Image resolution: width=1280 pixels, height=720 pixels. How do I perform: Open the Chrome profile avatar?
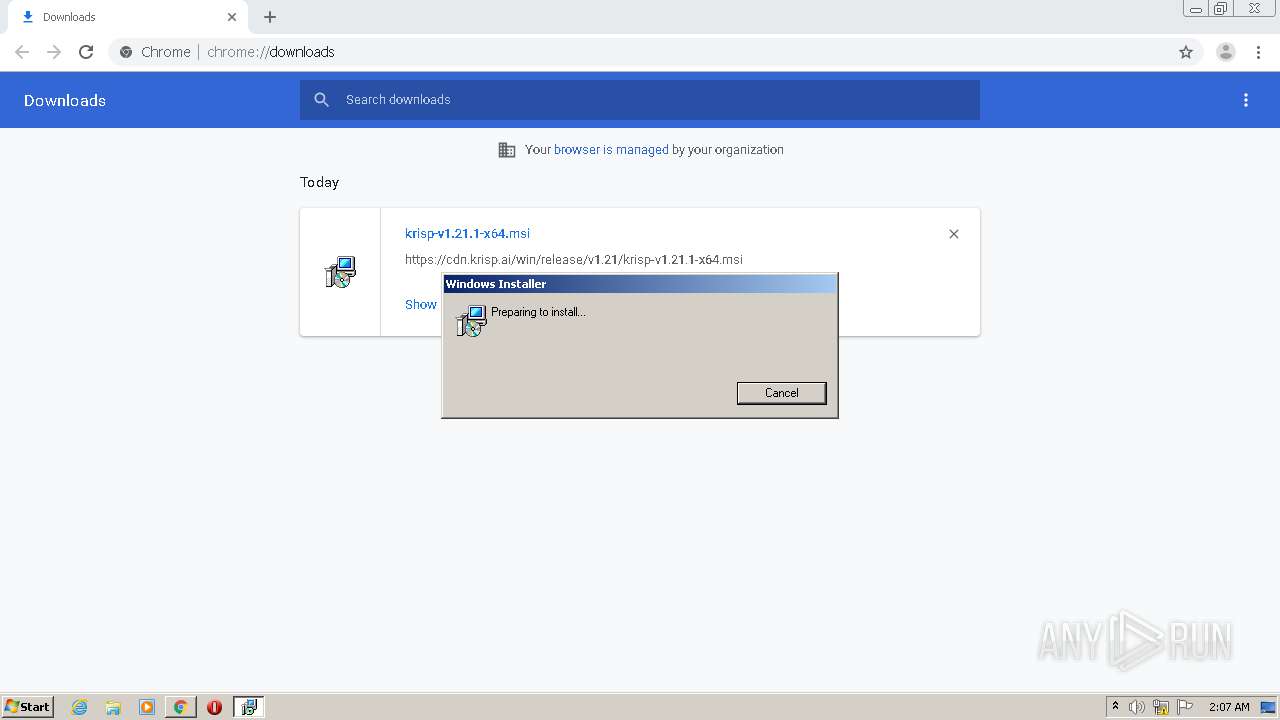1226,52
